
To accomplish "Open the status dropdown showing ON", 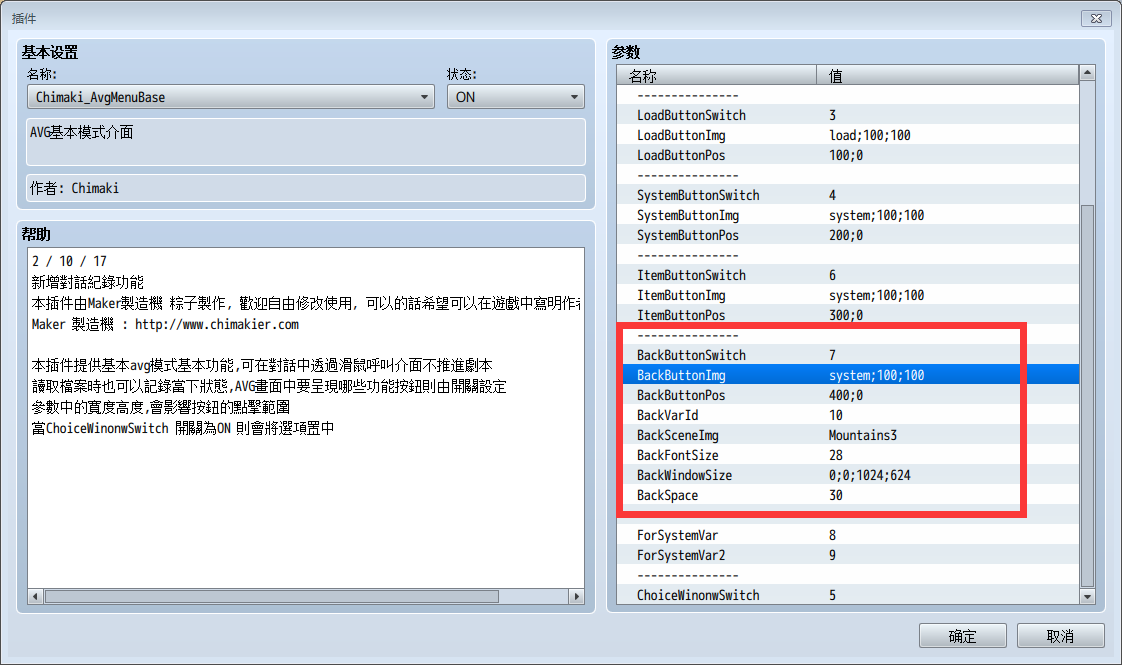I will [x=515, y=97].
